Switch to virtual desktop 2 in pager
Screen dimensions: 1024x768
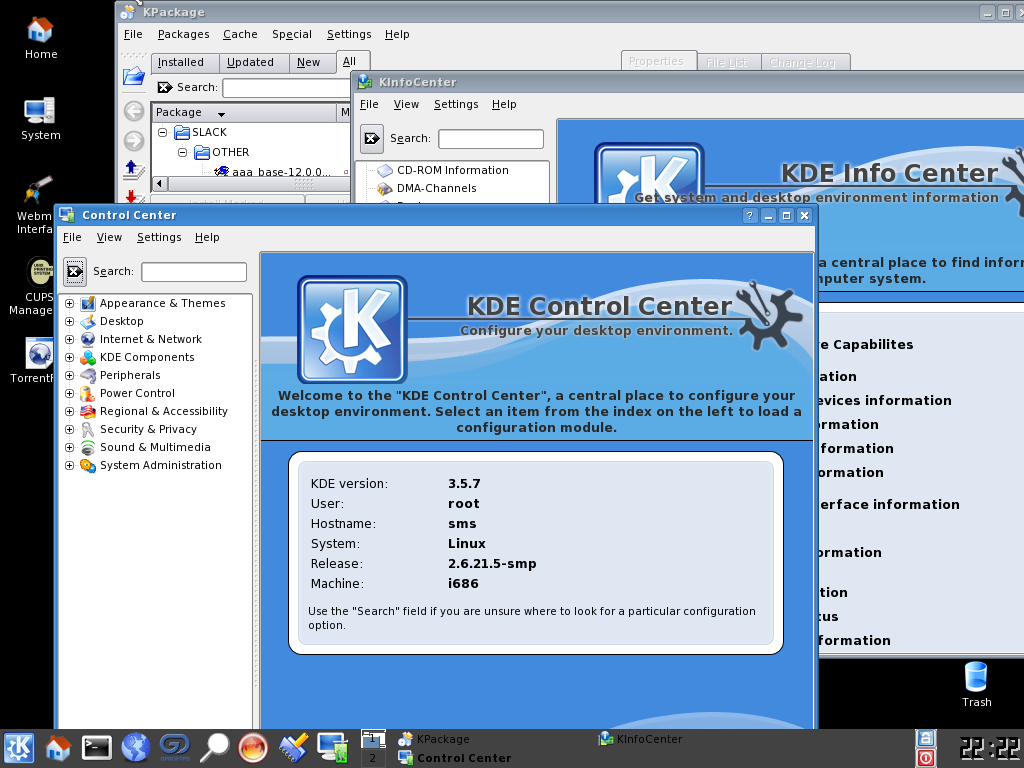click(x=372, y=758)
